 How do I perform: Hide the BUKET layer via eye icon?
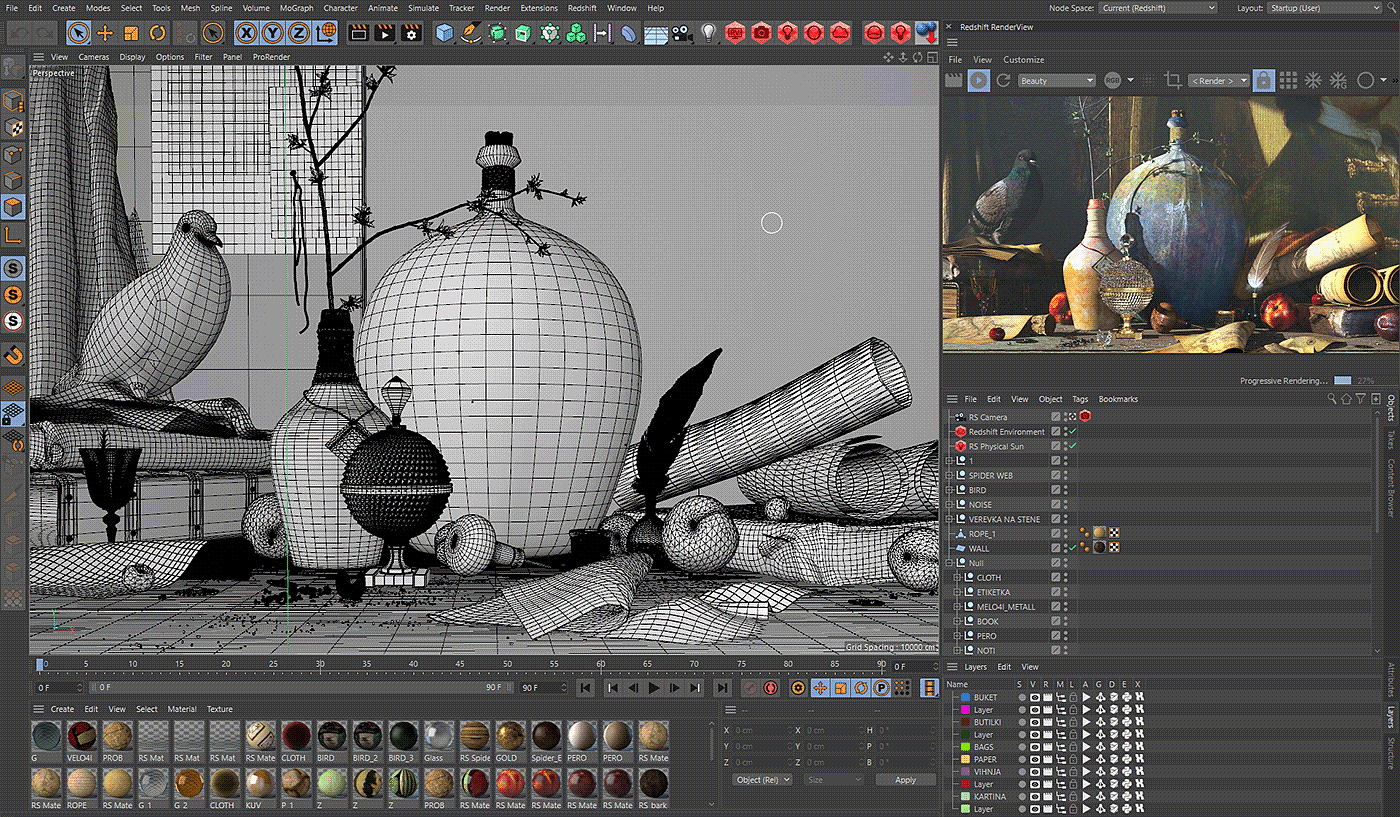1034,697
